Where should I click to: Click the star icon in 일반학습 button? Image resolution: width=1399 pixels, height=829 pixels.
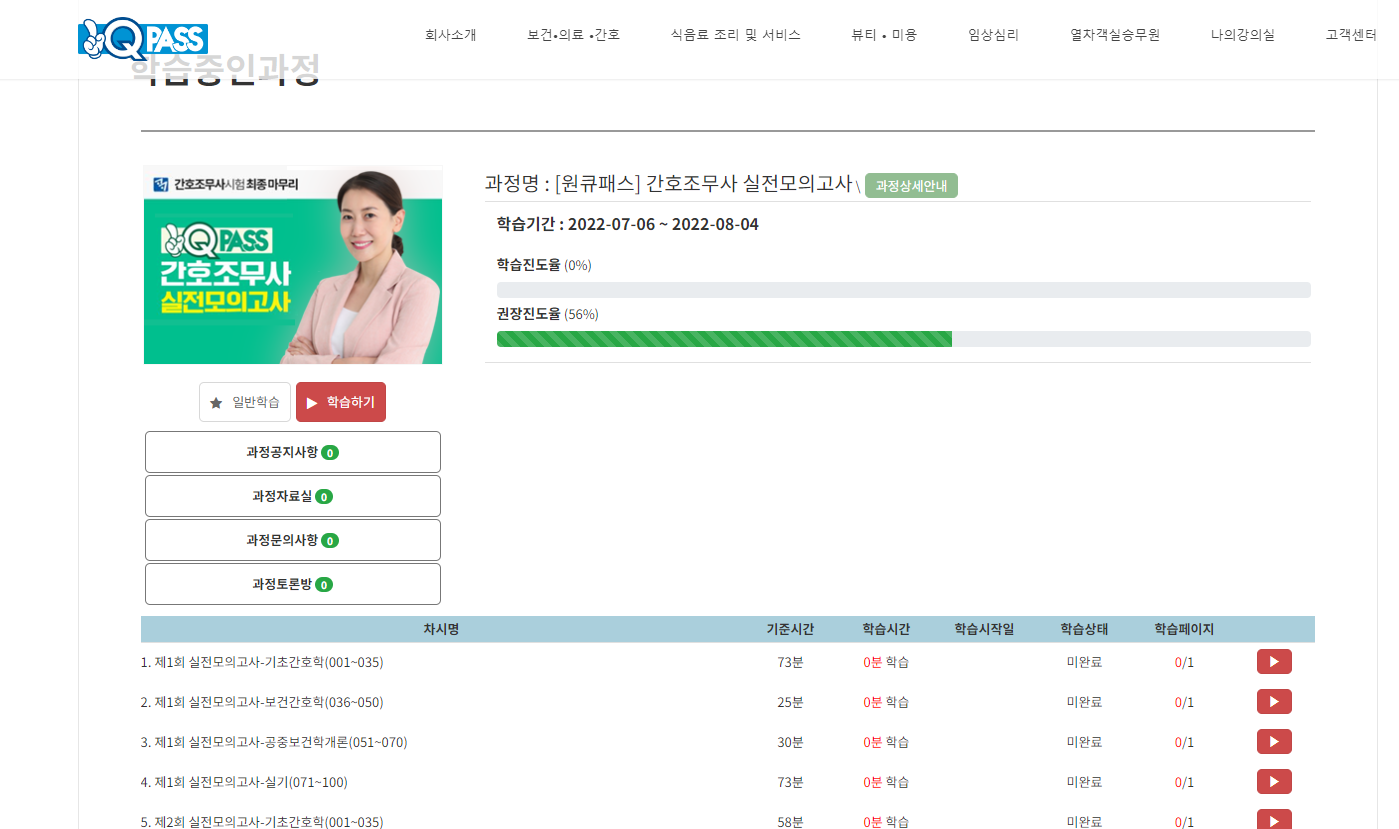point(216,403)
